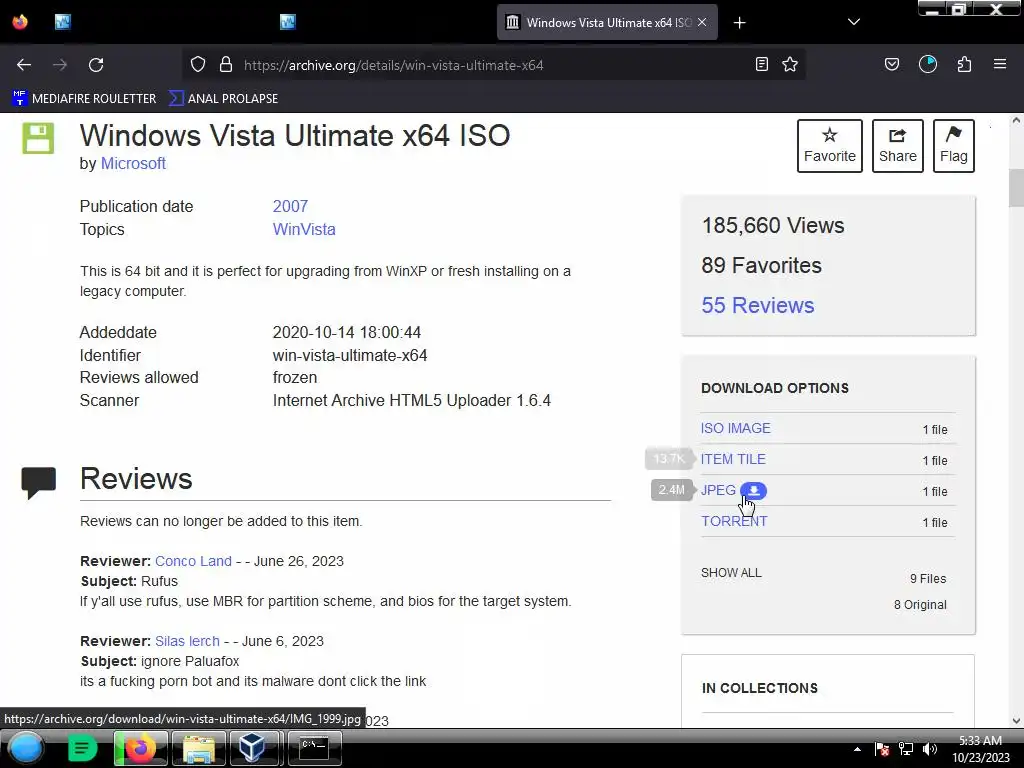Click the 9 Files text
Image resolution: width=1024 pixels, height=768 pixels.
(928, 579)
